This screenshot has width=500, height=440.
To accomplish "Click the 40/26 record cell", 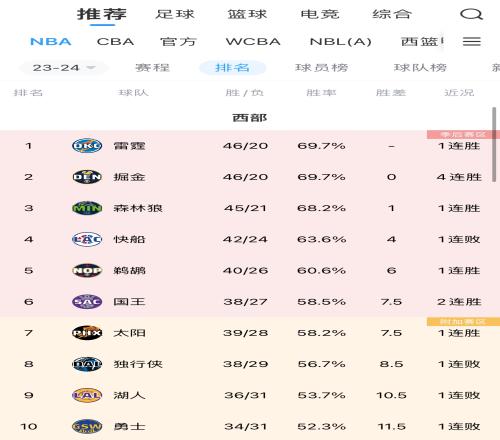I will (246, 270).
